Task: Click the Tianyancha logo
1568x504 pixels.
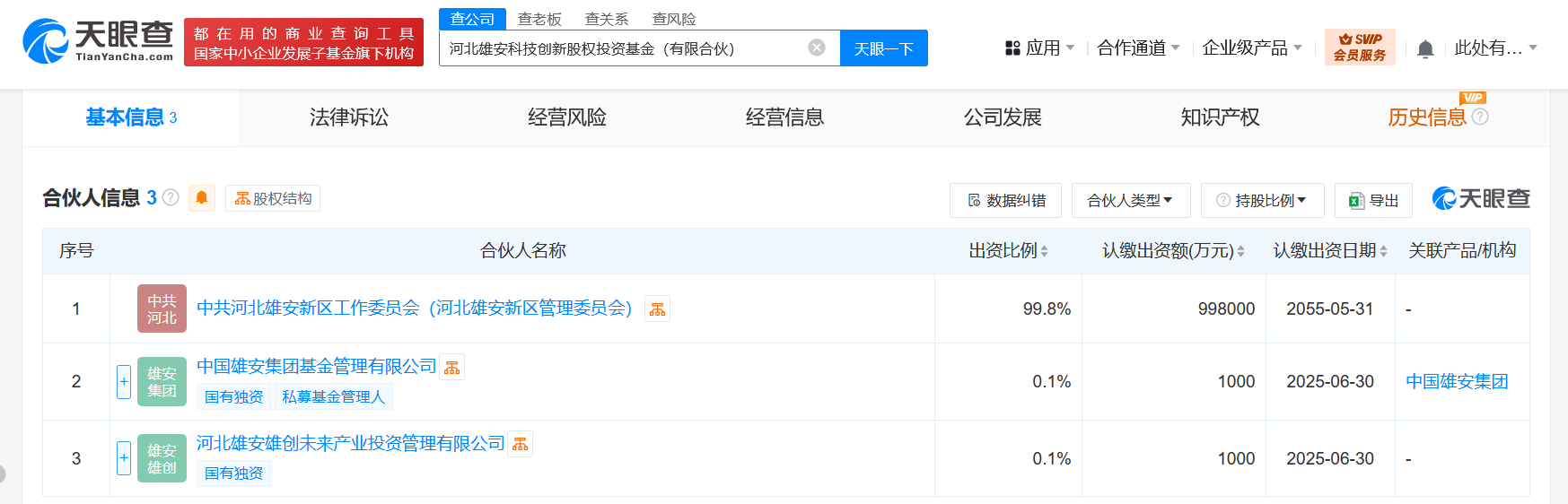Action: [98, 41]
